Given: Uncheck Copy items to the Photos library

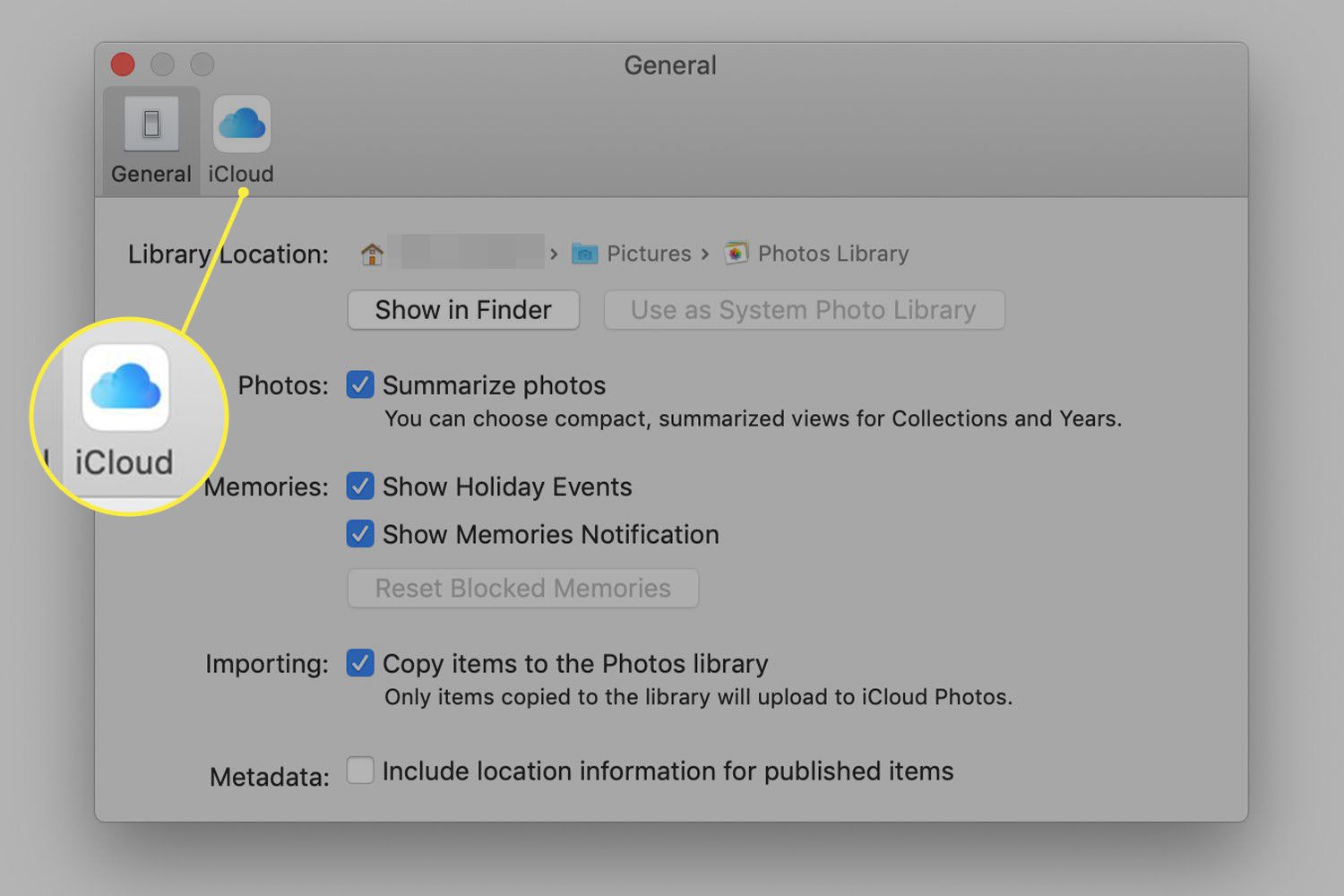Looking at the screenshot, I should [360, 663].
